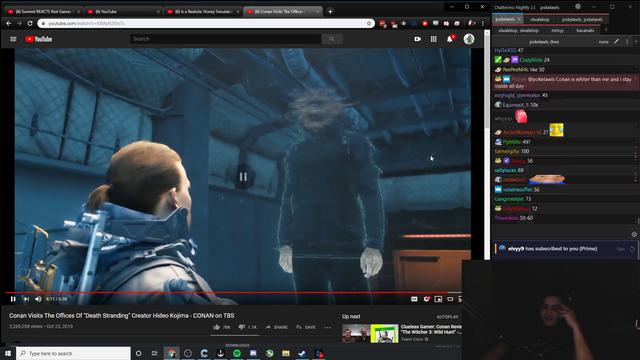The width and height of the screenshot is (640, 360).
Task: Focus the YouTube search field
Action: 225,39
